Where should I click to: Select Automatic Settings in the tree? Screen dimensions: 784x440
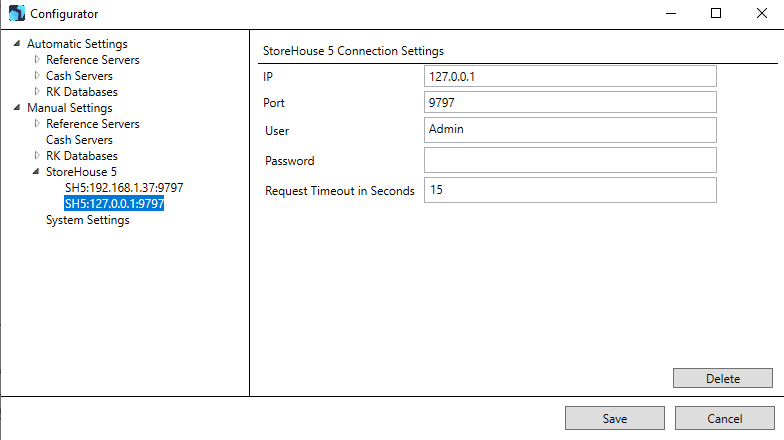click(77, 44)
